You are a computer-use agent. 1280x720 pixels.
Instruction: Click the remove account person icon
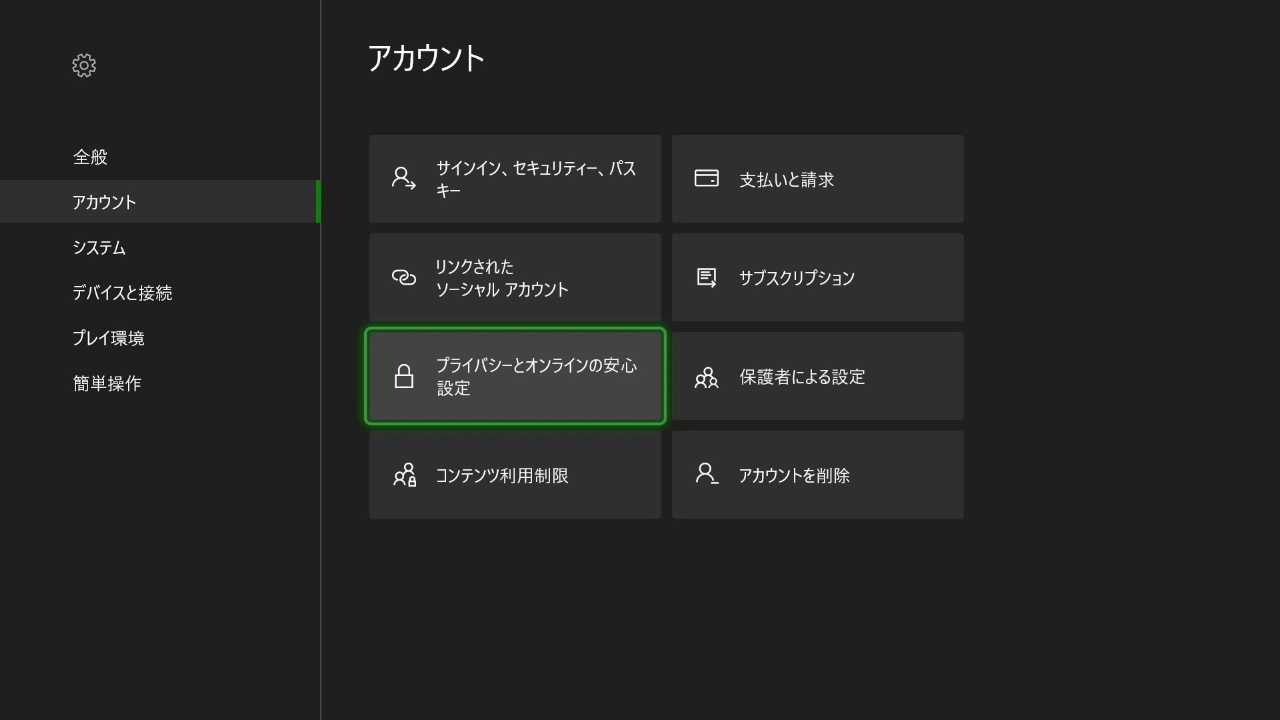pyautogui.click(x=706, y=474)
